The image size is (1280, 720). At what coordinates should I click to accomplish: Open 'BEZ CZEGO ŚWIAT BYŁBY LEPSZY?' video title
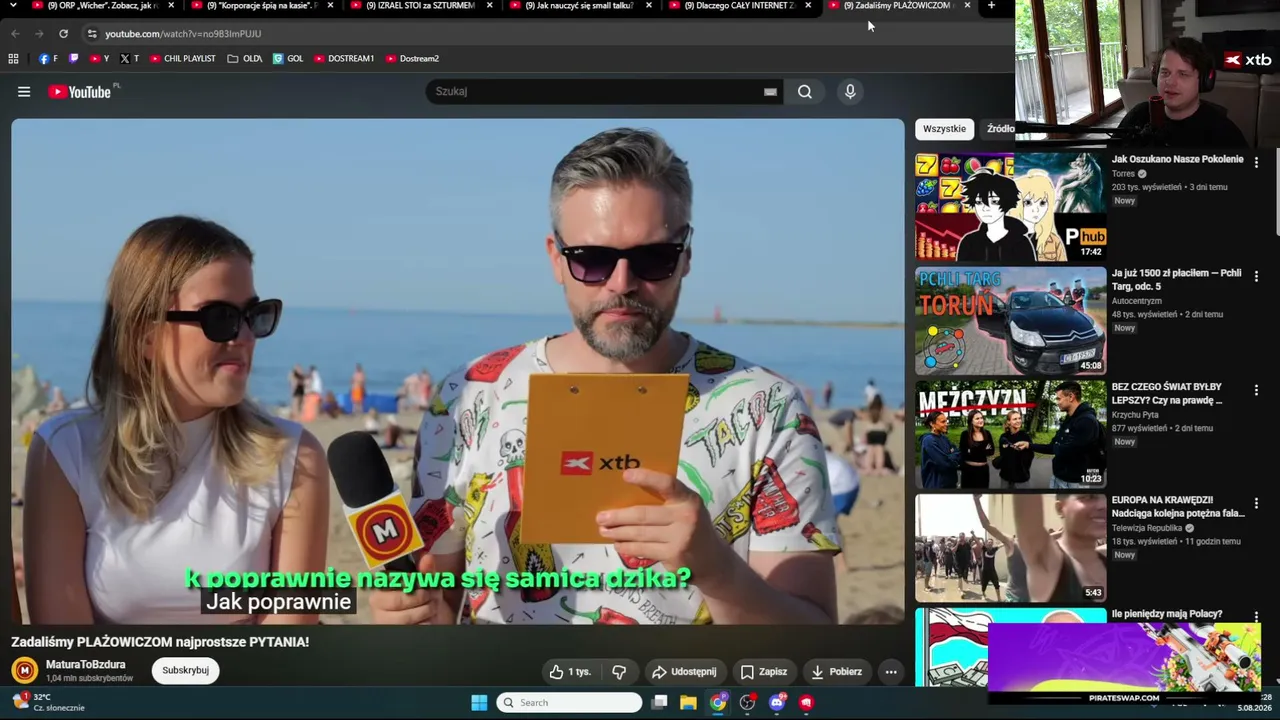[x=1167, y=393]
